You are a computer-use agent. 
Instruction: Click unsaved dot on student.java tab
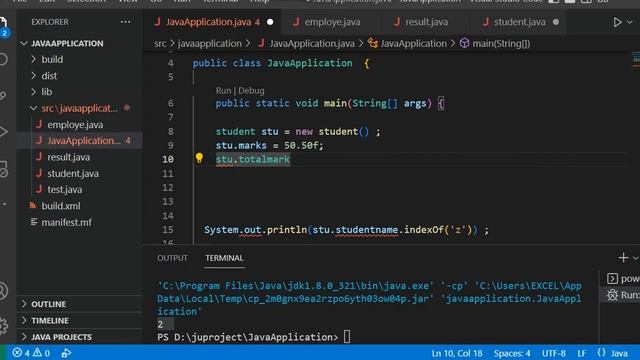[556, 22]
